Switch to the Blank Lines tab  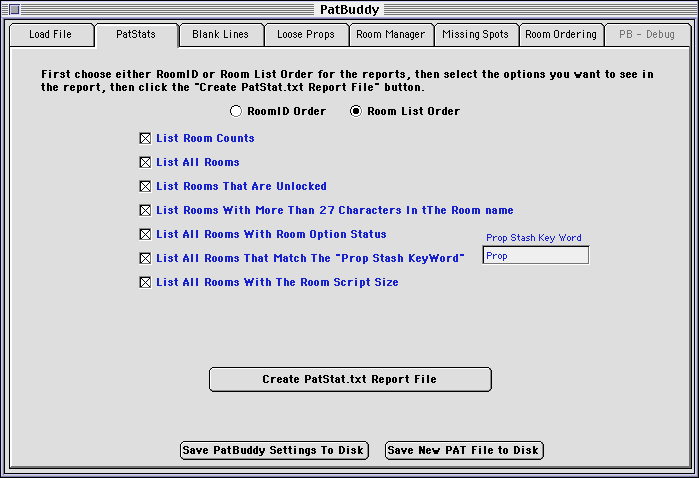click(x=221, y=34)
